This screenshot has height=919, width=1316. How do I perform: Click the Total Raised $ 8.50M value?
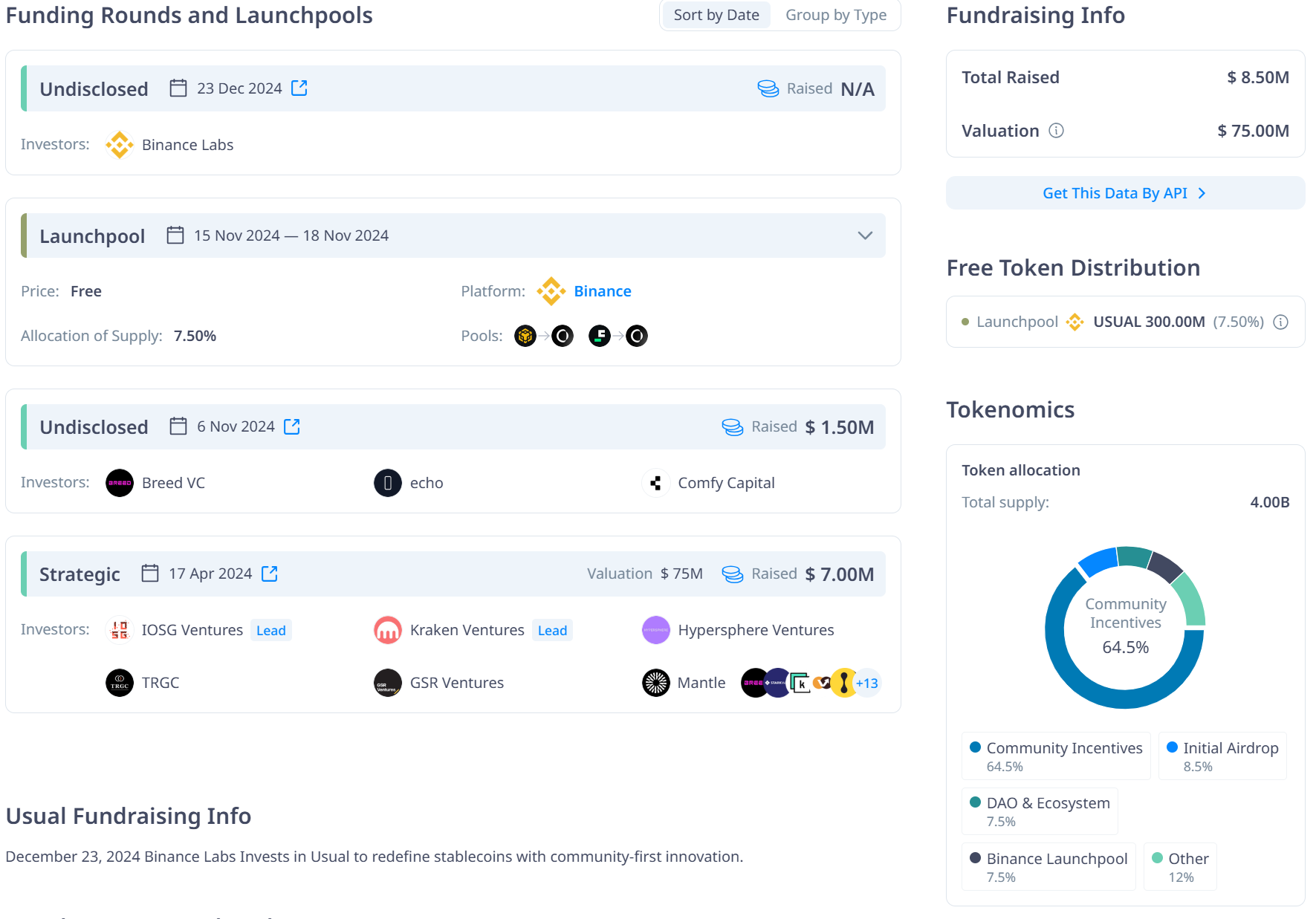1258,77
